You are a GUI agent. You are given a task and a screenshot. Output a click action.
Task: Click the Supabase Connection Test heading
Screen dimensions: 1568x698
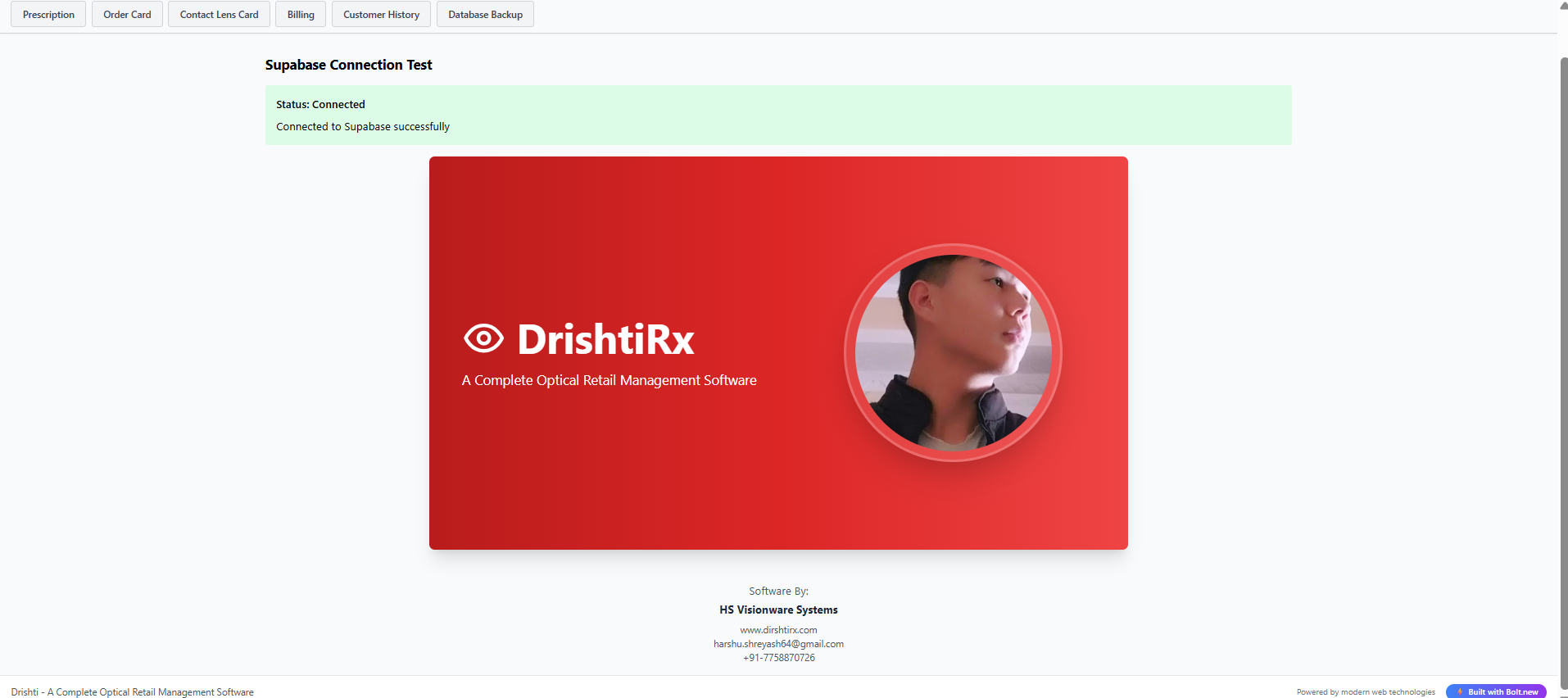click(x=348, y=65)
